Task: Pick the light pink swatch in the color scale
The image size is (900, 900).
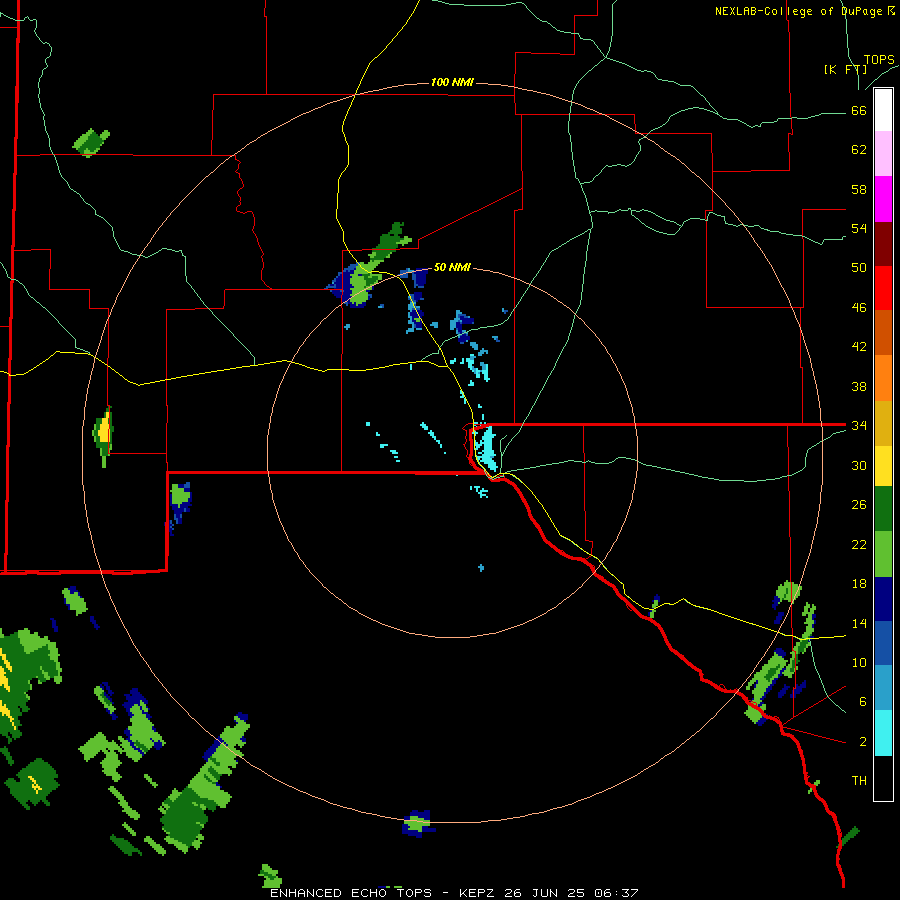Action: [883, 153]
